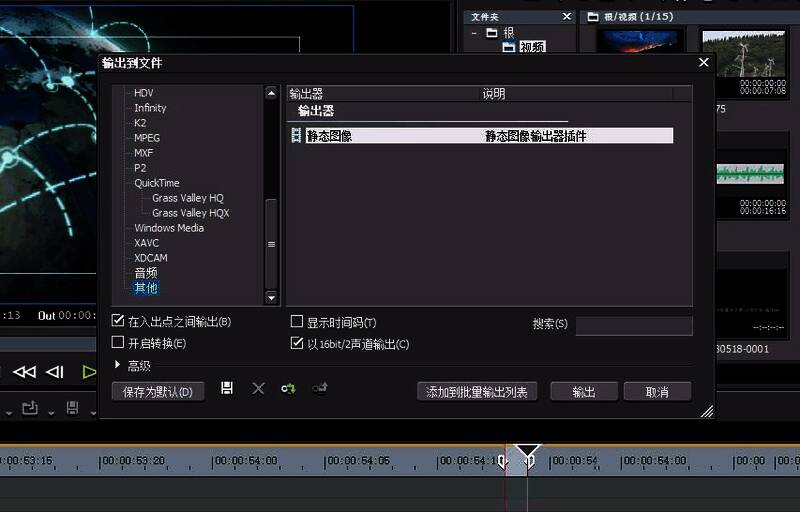Select the 视频 folder in bin tree
Screen dimensions: 800x512
[x=532, y=47]
